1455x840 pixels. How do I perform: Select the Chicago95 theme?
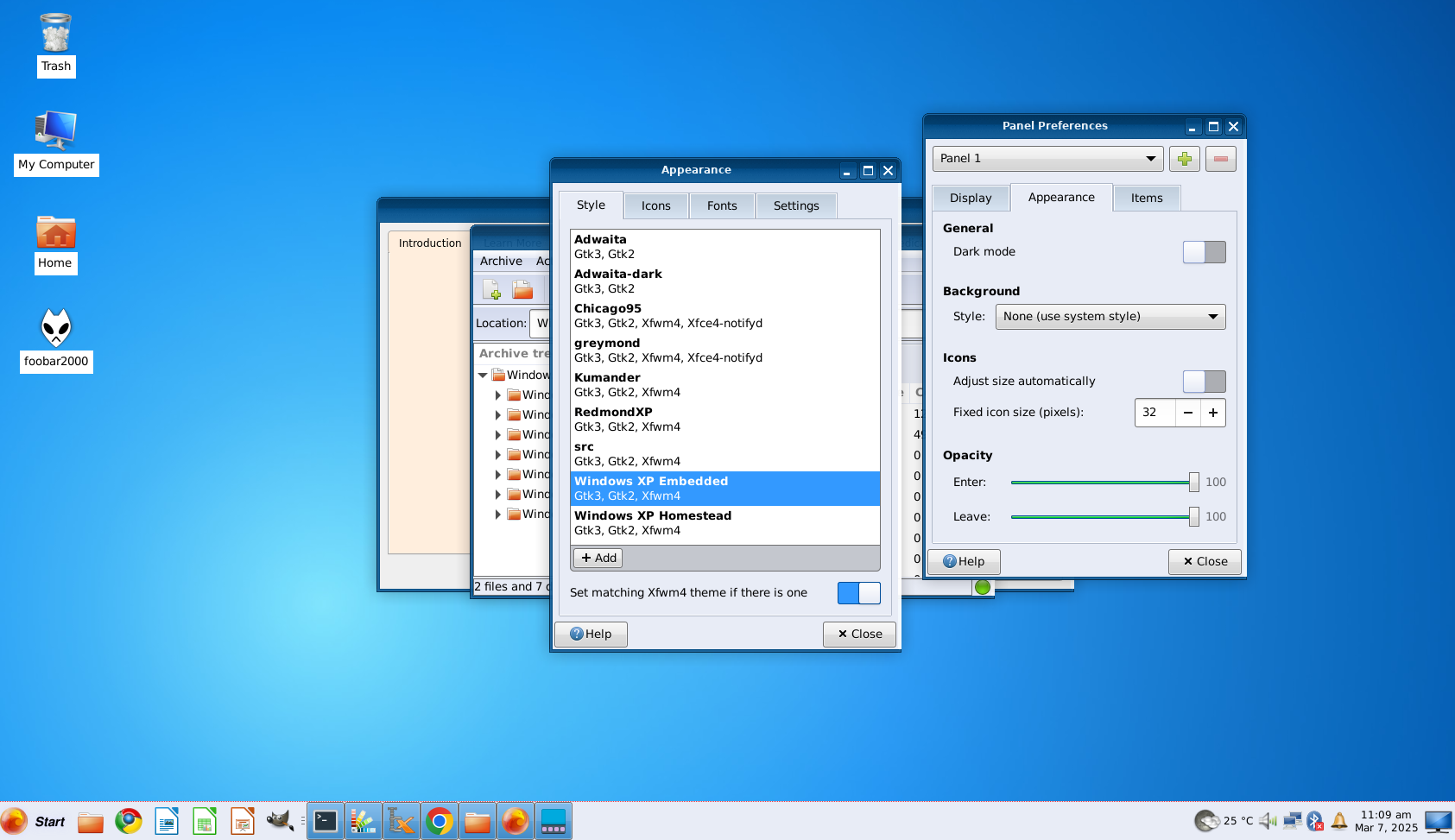725,316
